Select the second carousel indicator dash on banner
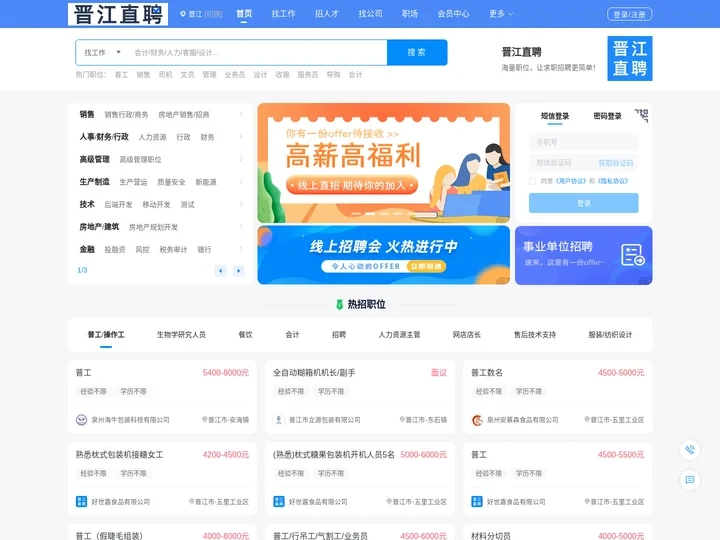Screen dimensions: 720x540 click(x=370, y=214)
